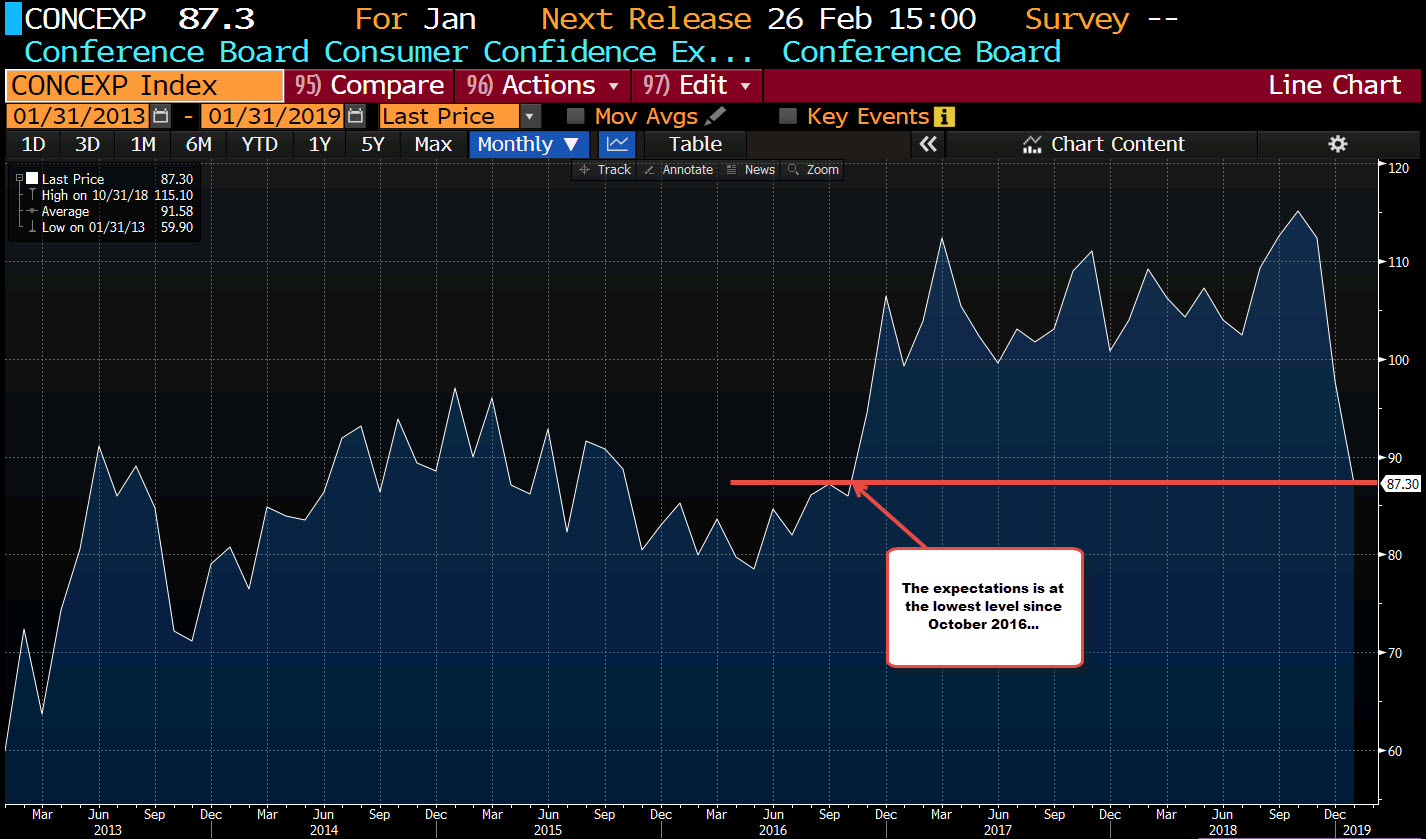Expand the Last Price field dropdown arrow
The height and width of the screenshot is (839, 1426).
coord(531,117)
